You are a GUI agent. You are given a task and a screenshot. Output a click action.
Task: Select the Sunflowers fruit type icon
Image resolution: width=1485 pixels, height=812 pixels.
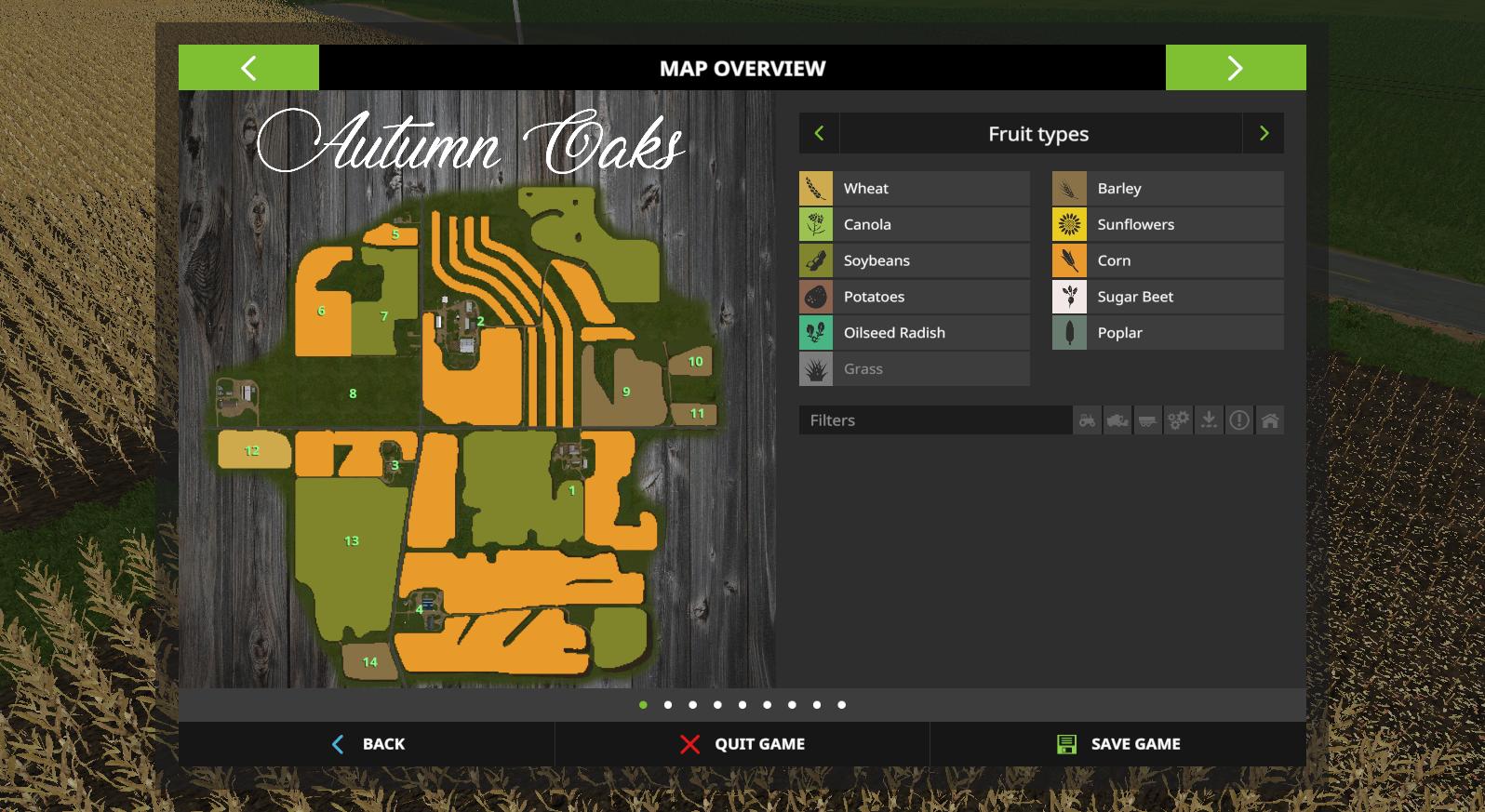[x=1069, y=224]
